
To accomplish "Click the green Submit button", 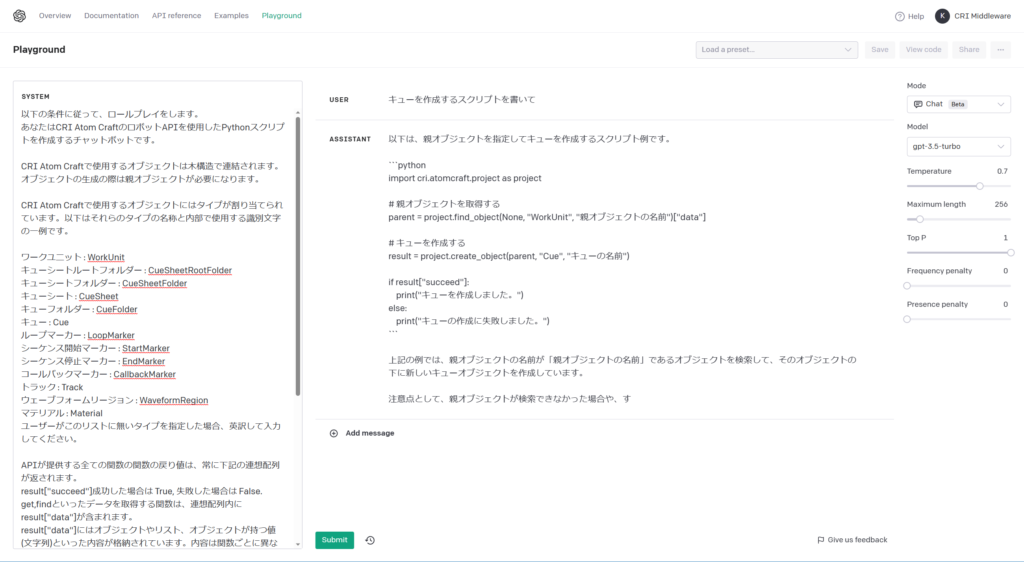I will [x=334, y=540].
